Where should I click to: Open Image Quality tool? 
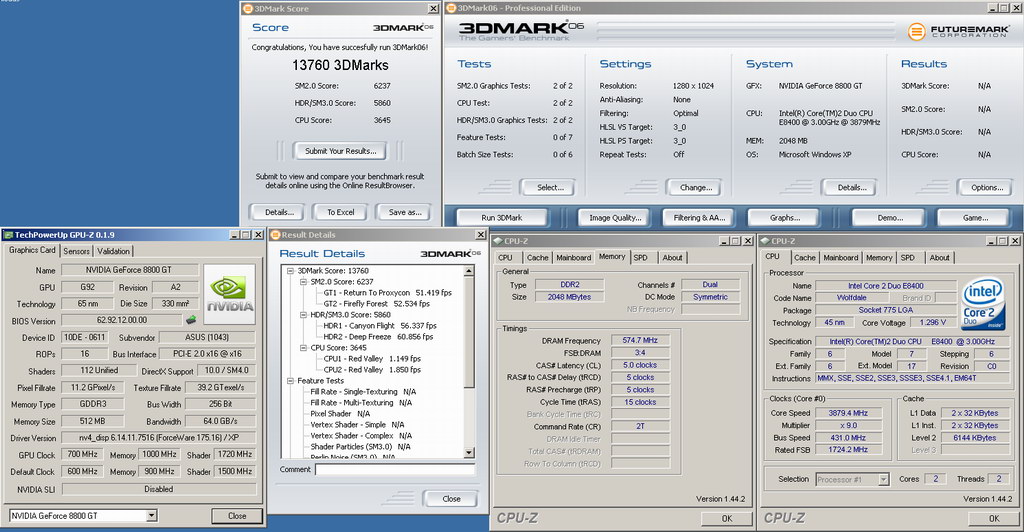(615, 217)
